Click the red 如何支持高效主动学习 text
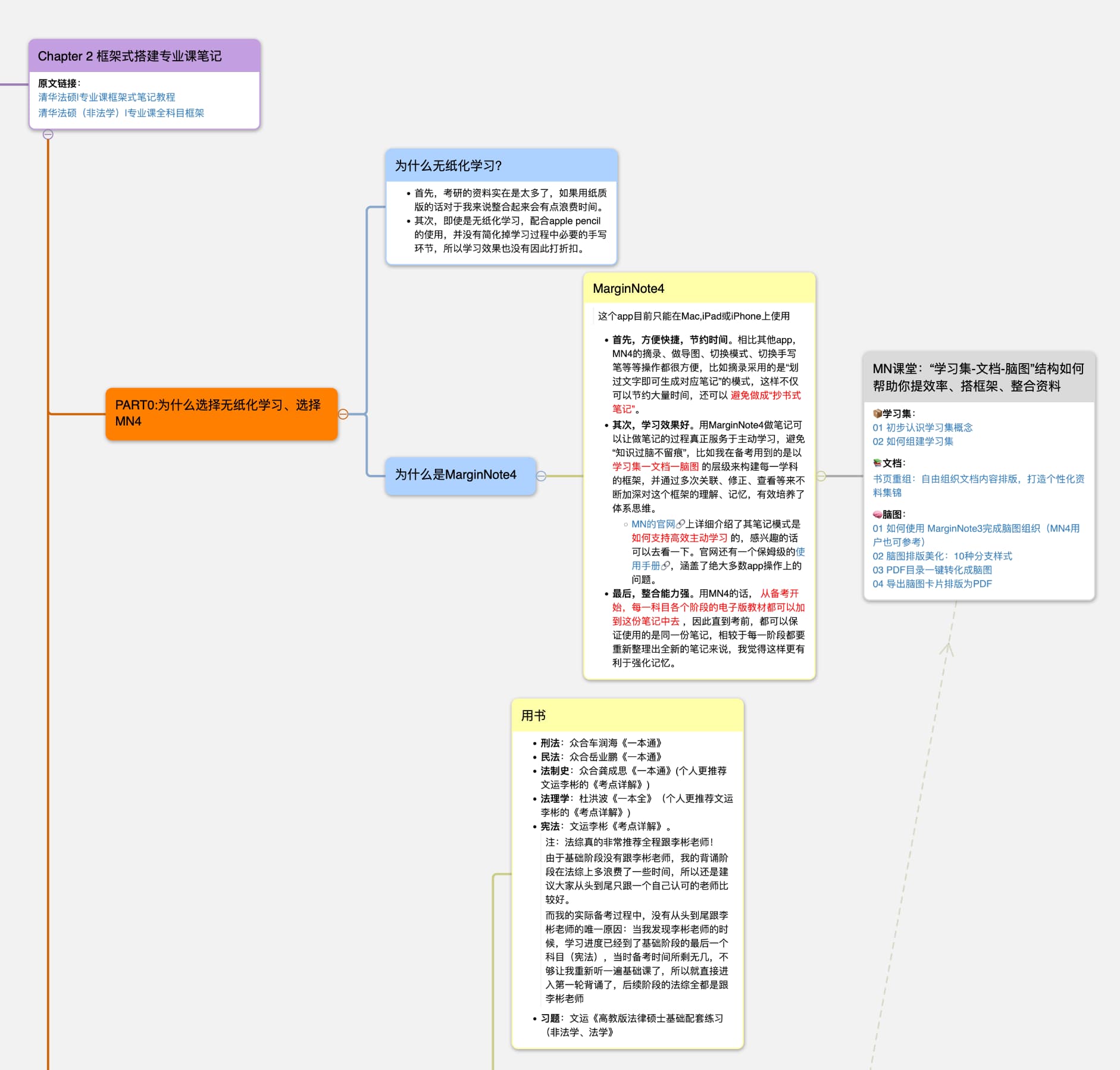The image size is (1120, 1070). [680, 538]
